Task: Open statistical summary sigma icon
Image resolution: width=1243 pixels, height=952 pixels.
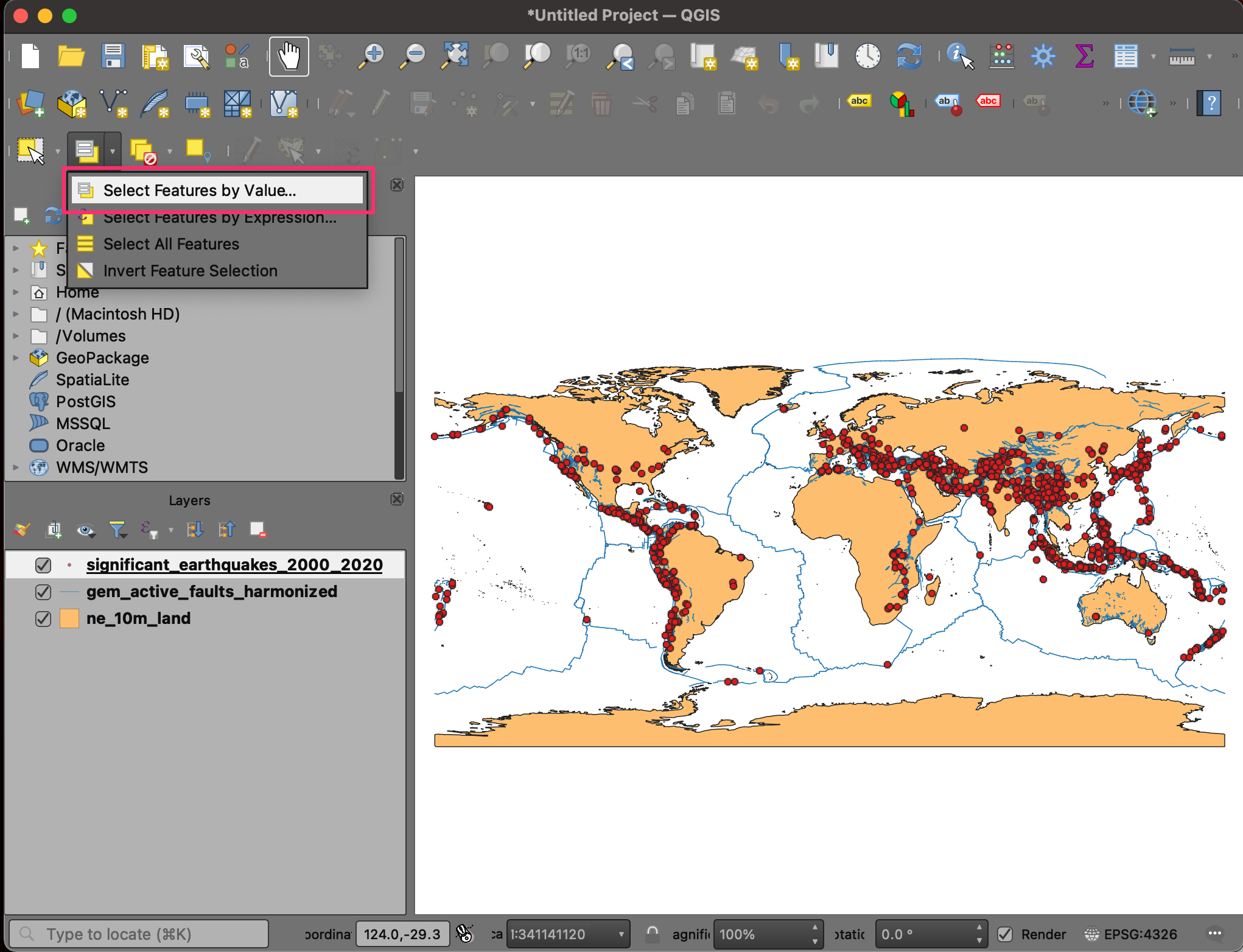Action: (x=1084, y=56)
